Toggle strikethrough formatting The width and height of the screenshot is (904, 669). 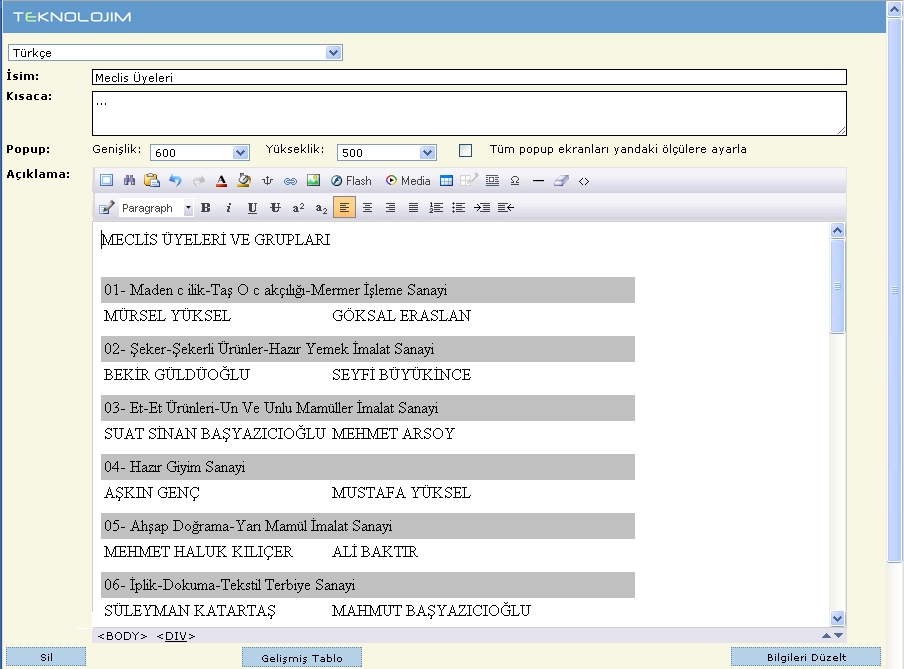coord(275,208)
